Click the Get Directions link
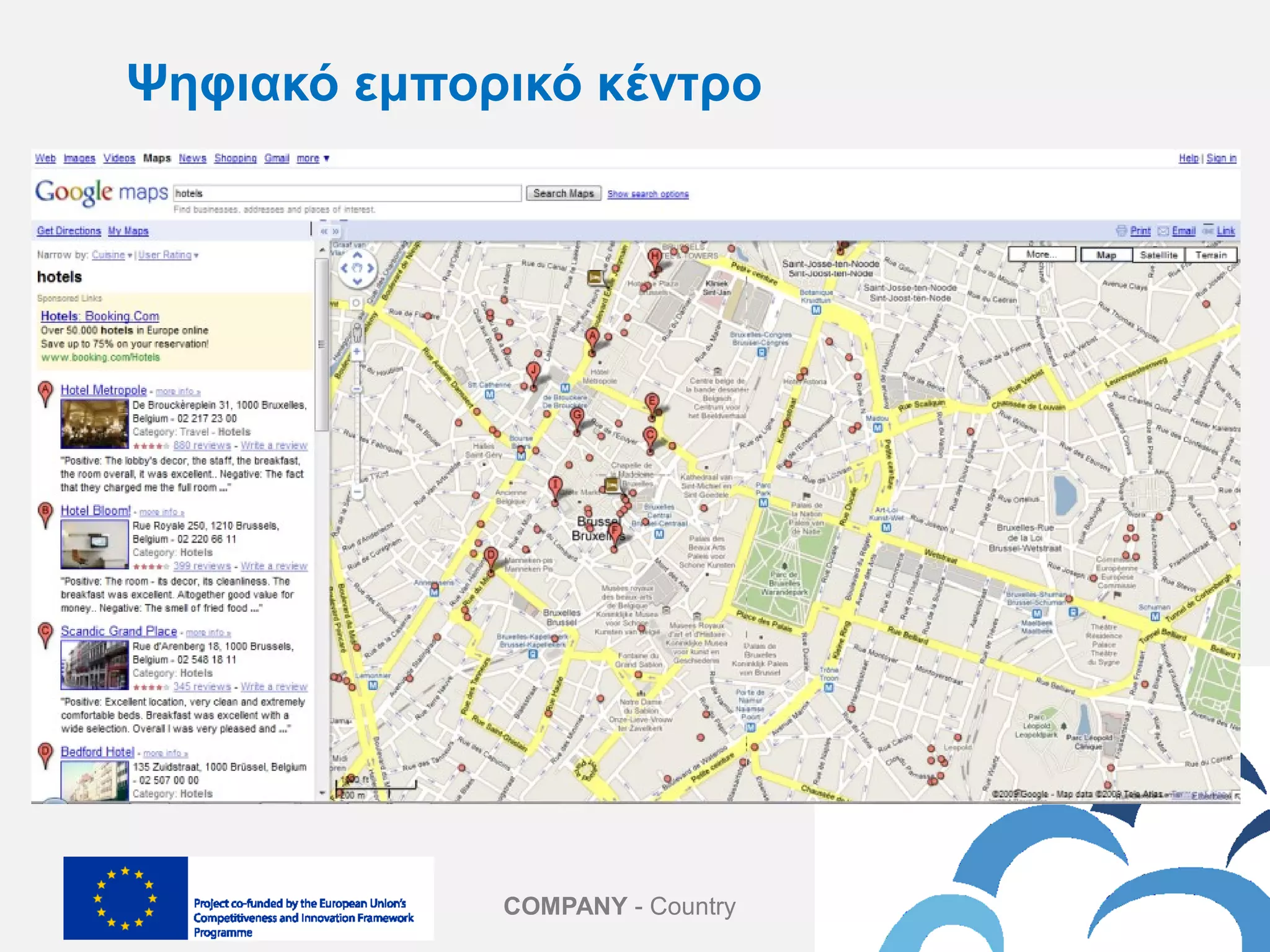1270x952 pixels. (69, 231)
